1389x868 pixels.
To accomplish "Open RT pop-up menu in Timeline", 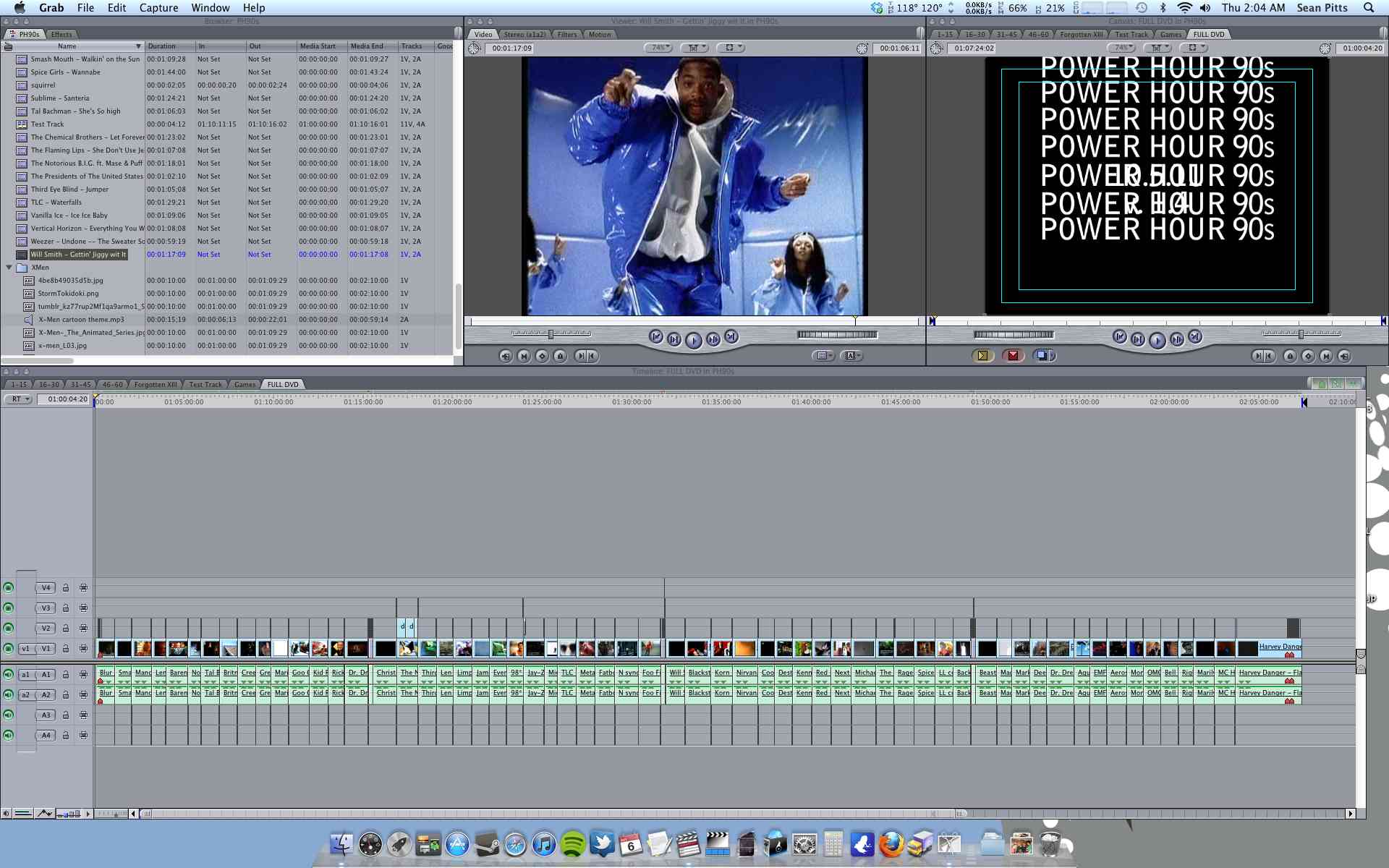I will coord(19,399).
